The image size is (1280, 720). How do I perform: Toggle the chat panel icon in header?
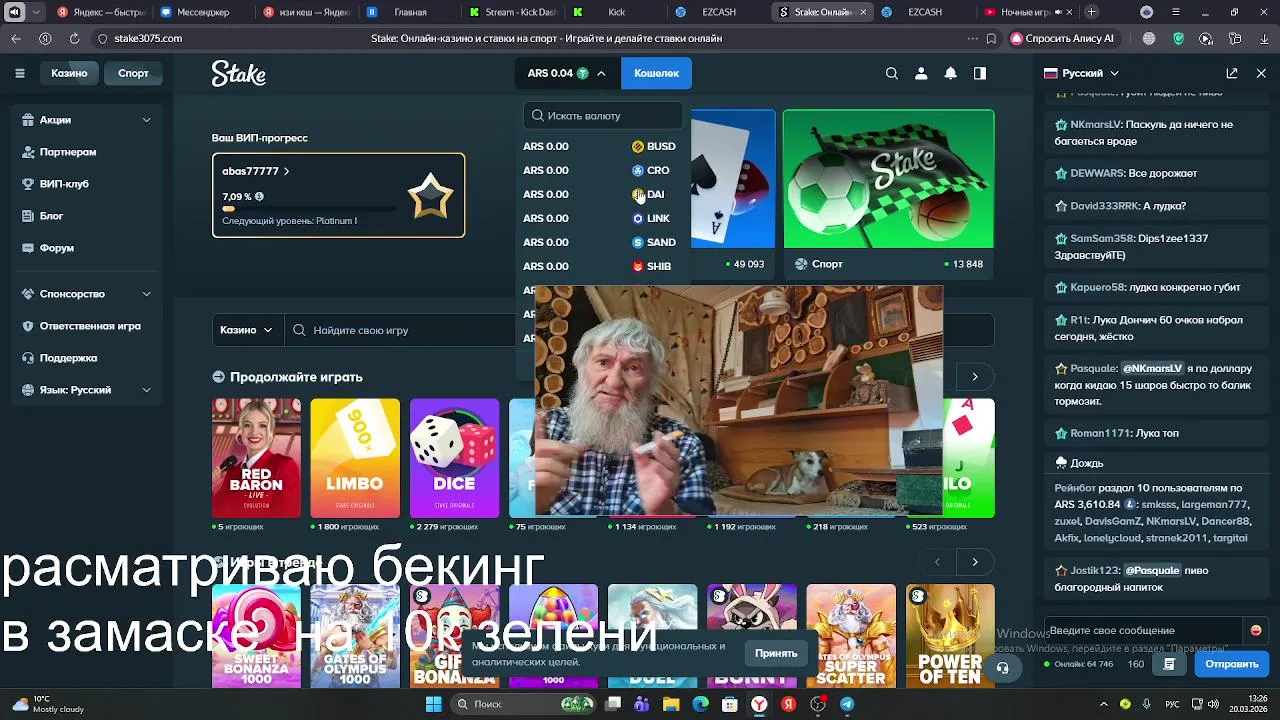pos(980,73)
